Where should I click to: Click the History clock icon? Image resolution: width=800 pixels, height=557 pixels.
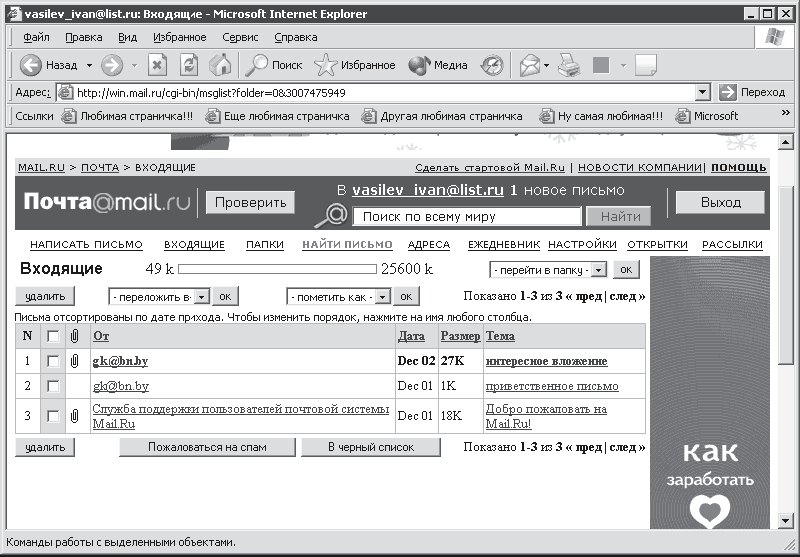point(492,65)
